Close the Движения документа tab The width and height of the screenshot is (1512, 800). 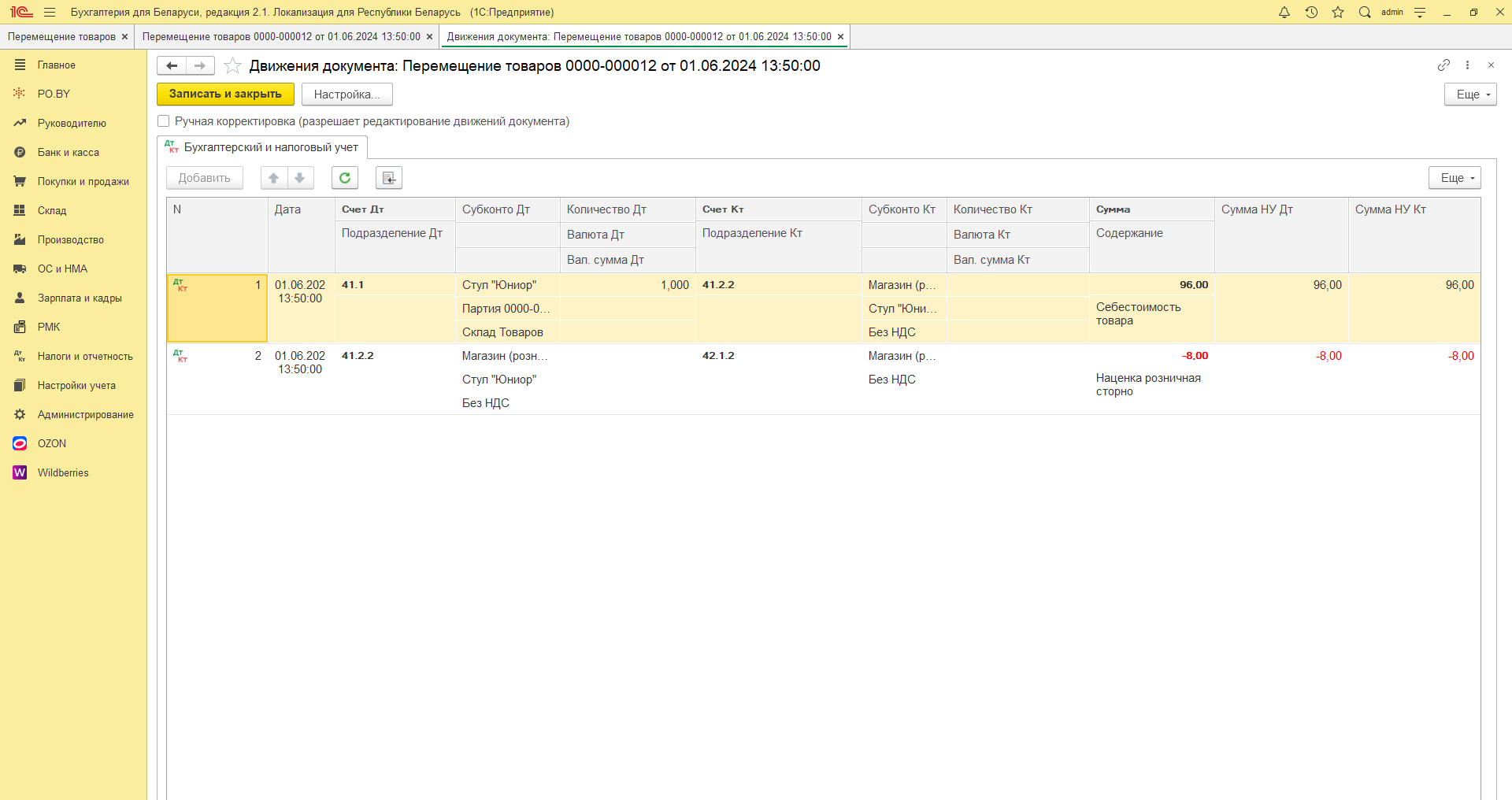(840, 37)
